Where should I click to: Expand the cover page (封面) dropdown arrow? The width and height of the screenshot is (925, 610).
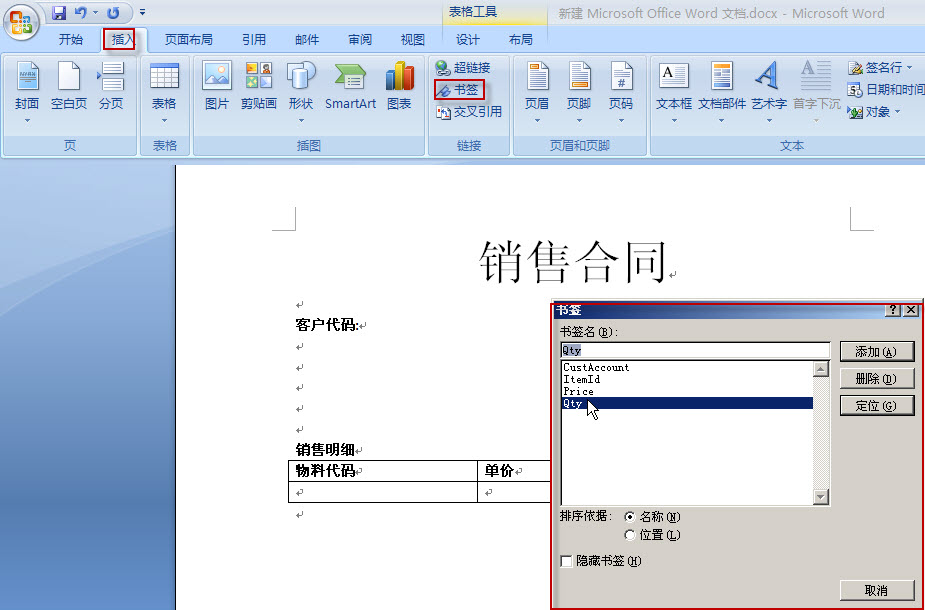pos(27,120)
